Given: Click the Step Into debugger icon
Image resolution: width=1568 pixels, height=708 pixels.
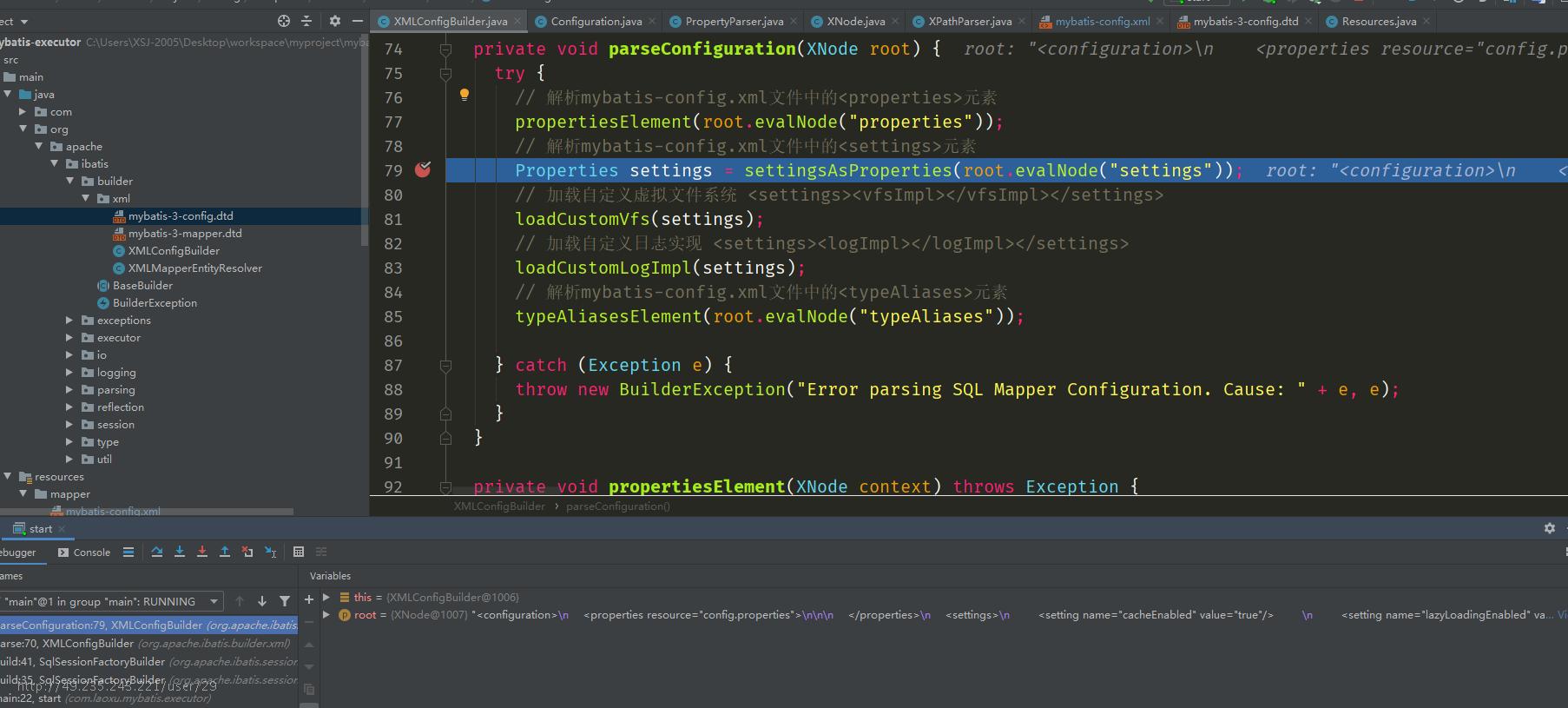Looking at the screenshot, I should pyautogui.click(x=180, y=552).
